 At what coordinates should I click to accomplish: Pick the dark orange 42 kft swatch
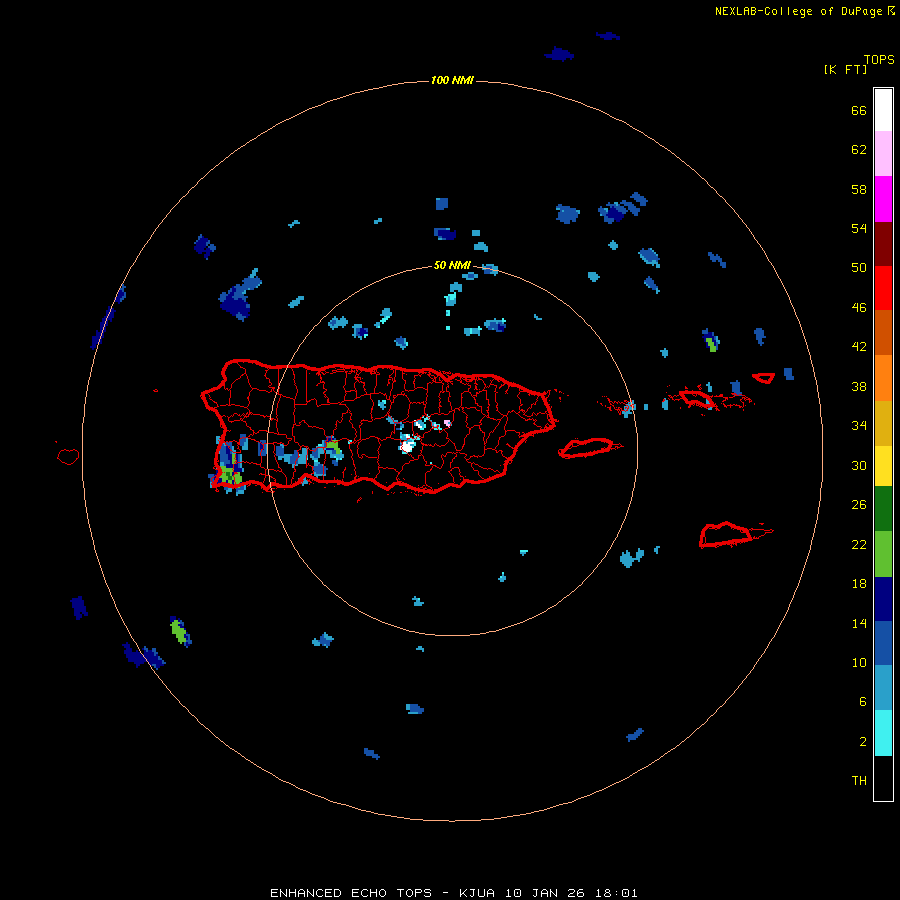click(x=883, y=333)
